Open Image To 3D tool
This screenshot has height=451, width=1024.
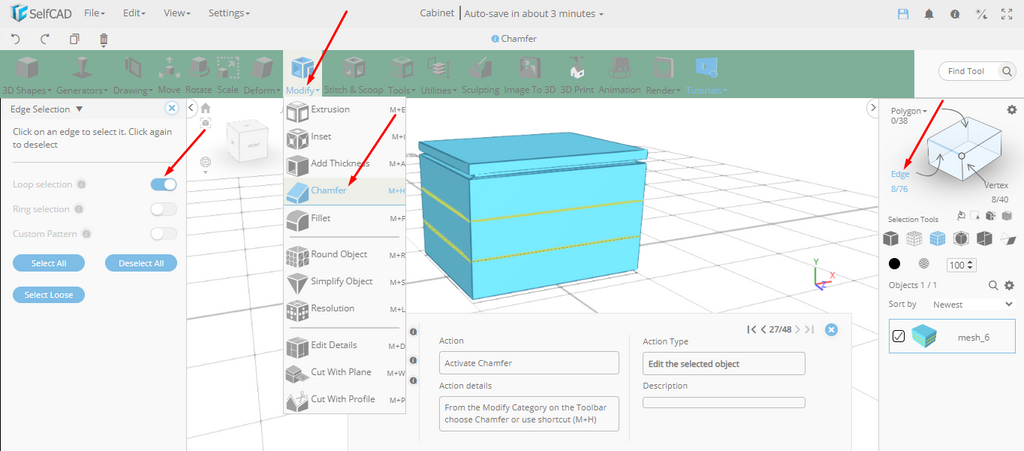[529, 75]
